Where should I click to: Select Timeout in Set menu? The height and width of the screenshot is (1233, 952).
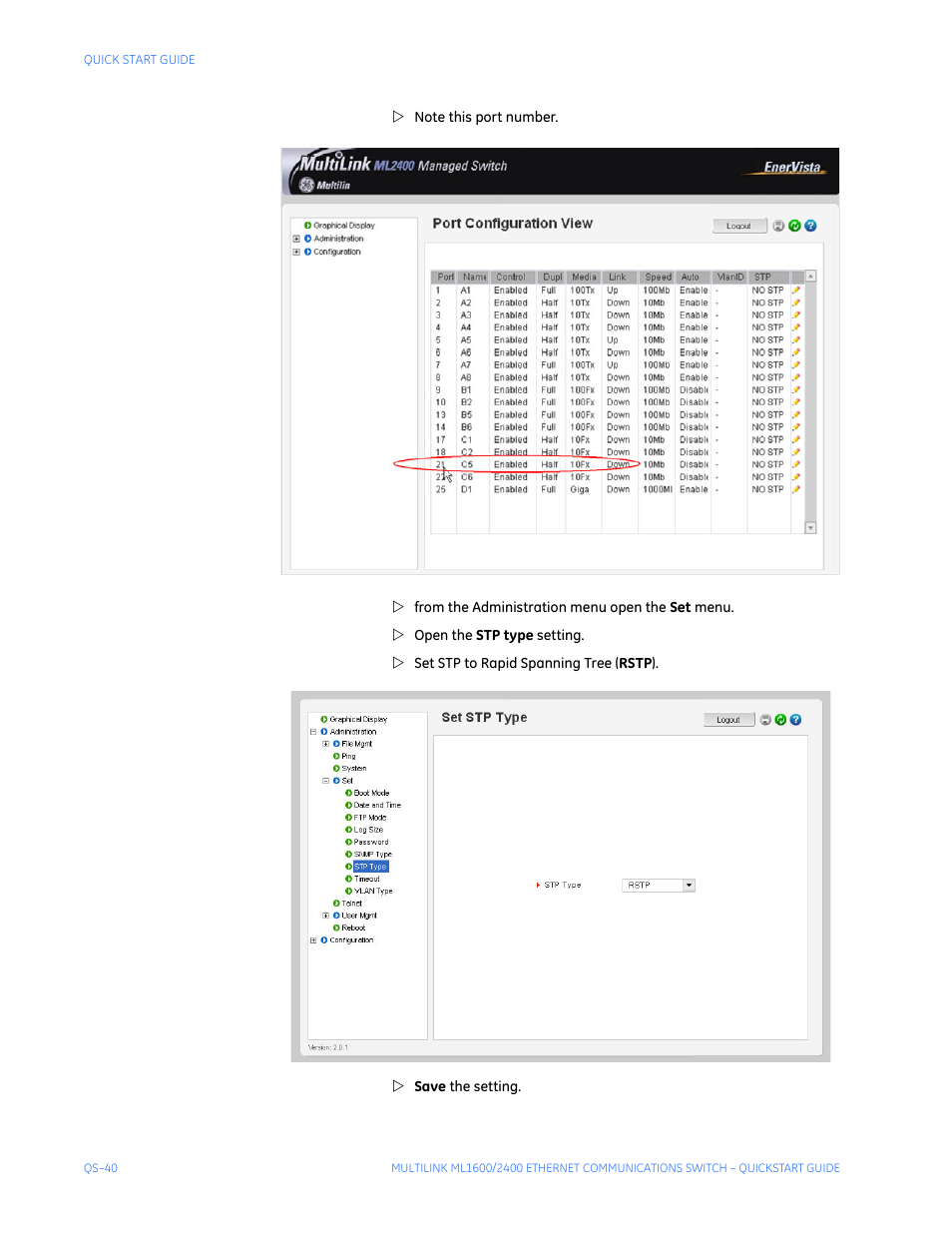coord(367,880)
